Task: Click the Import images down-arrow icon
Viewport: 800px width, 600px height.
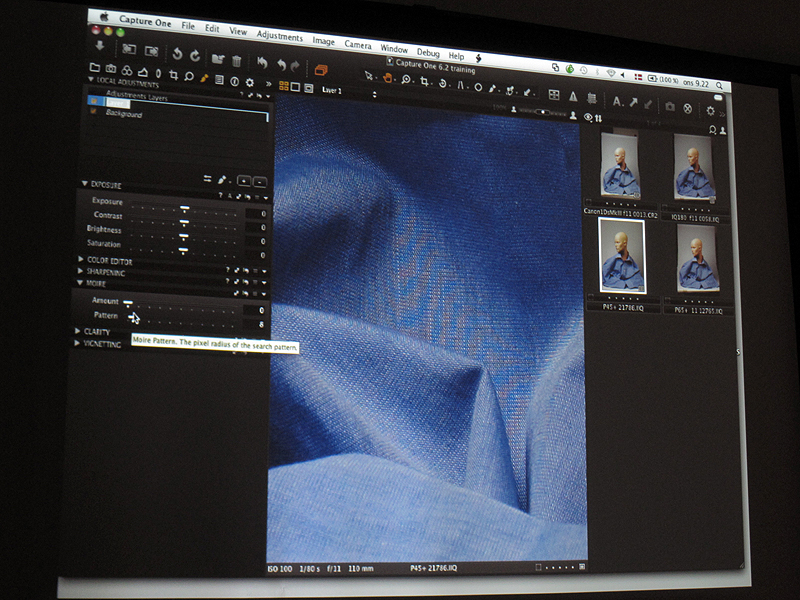Action: tap(100, 46)
